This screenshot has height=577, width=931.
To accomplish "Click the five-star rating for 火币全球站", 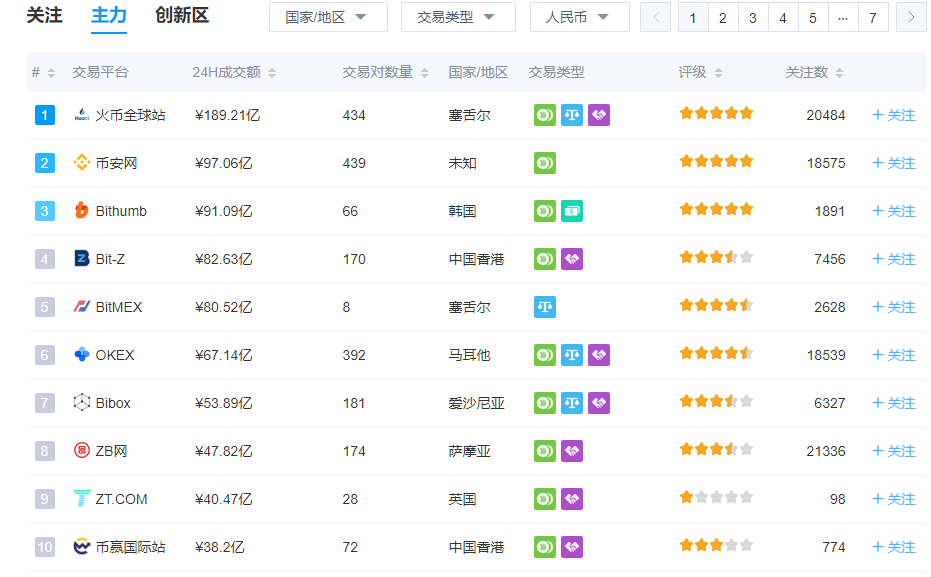I will pyautogui.click(x=717, y=113).
